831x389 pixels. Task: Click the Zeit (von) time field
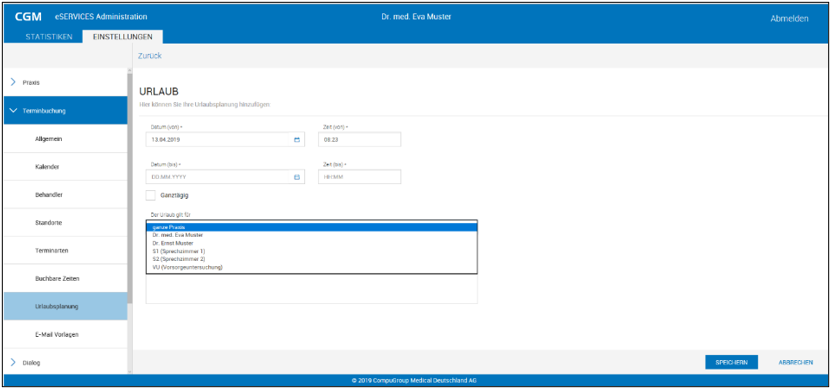[359, 139]
